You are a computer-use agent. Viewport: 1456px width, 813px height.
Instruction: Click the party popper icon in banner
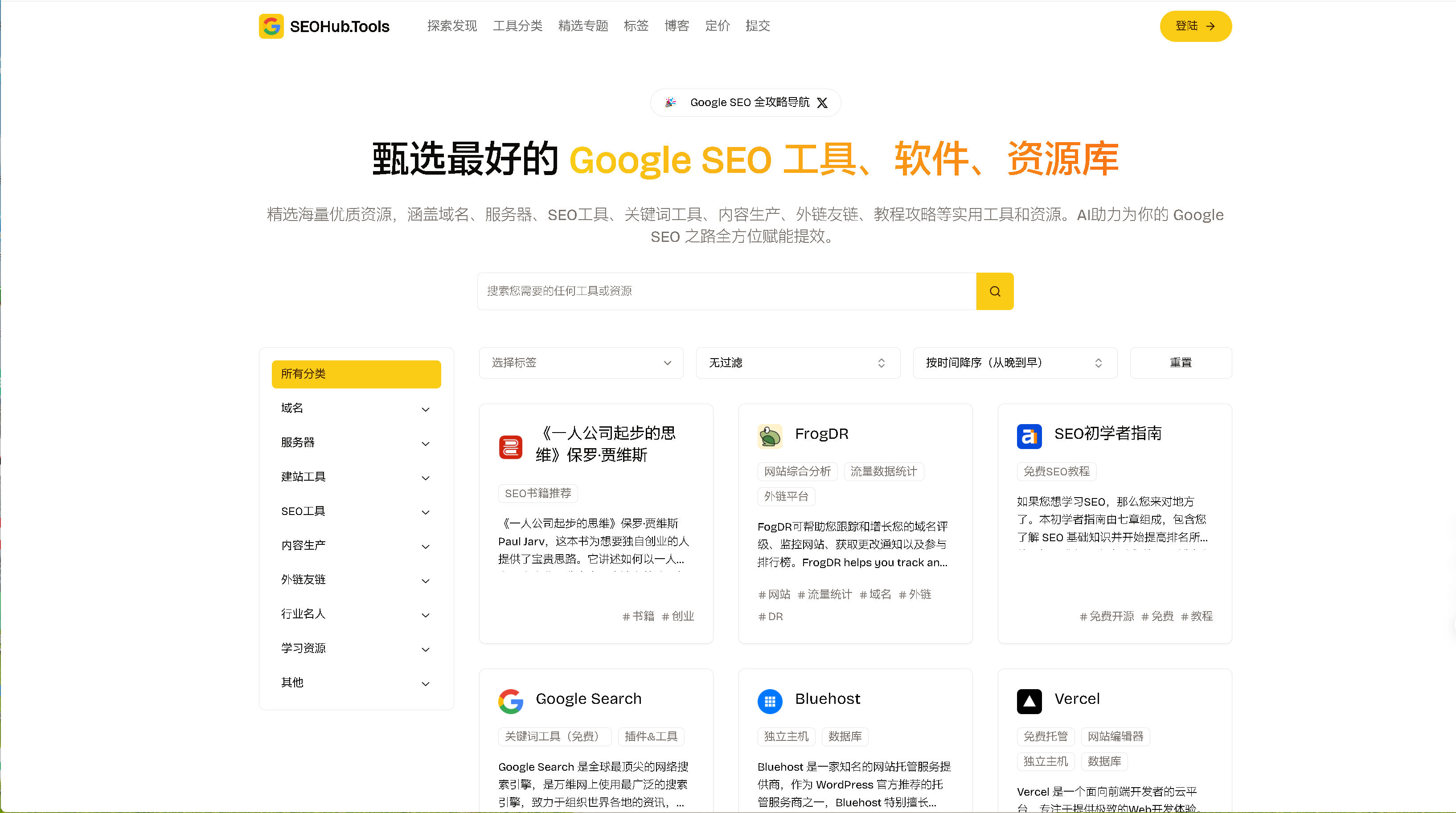[670, 102]
